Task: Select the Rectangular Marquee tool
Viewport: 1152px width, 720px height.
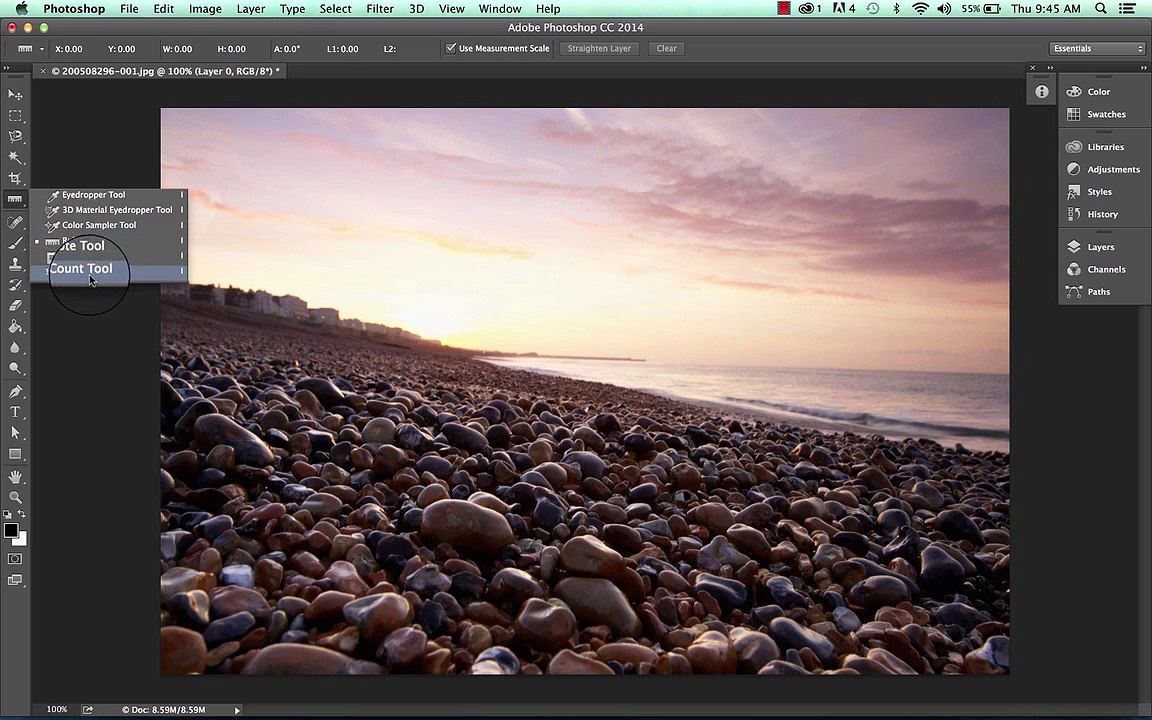Action: click(15, 116)
